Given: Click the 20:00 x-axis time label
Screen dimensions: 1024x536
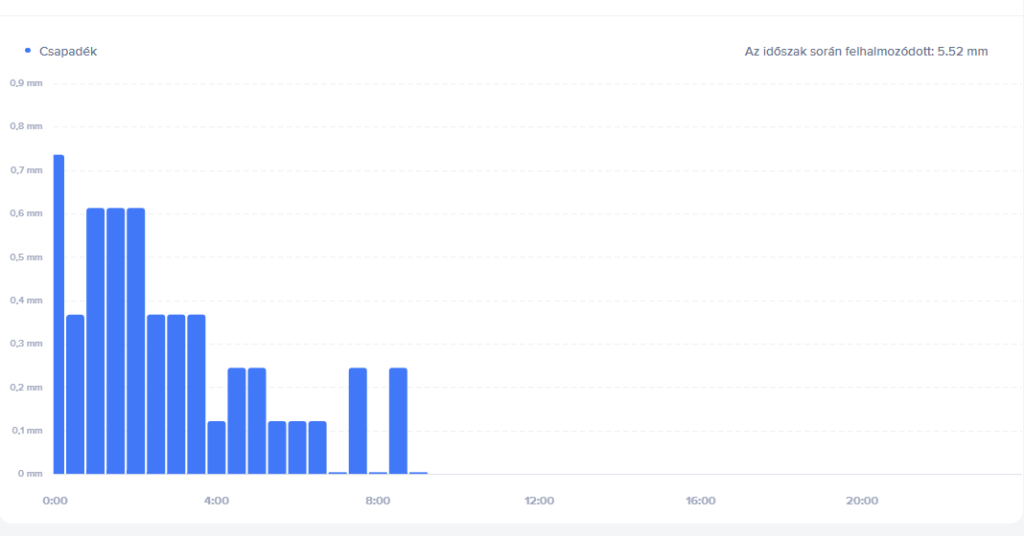Looking at the screenshot, I should point(862,500).
